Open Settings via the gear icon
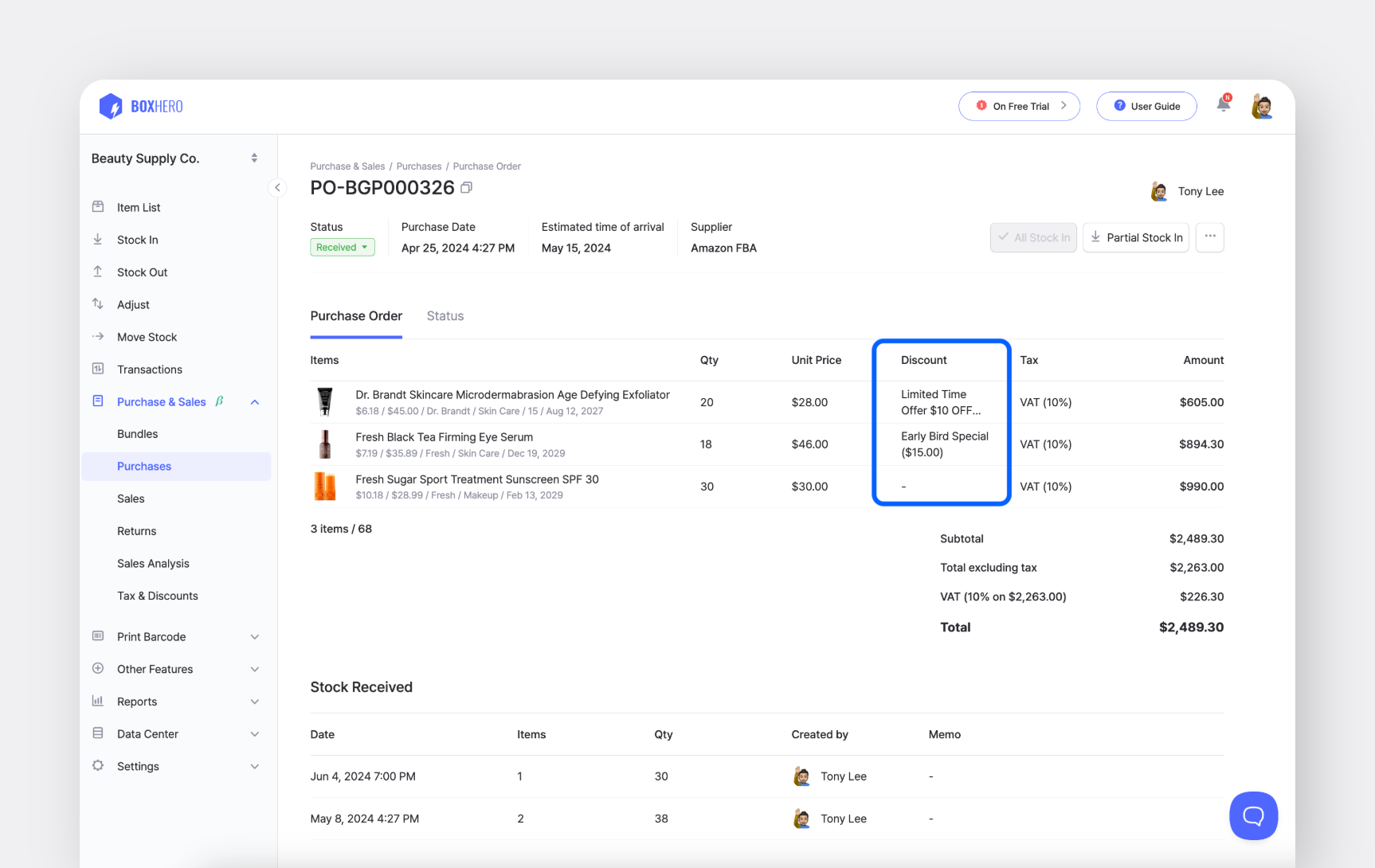 (x=97, y=766)
